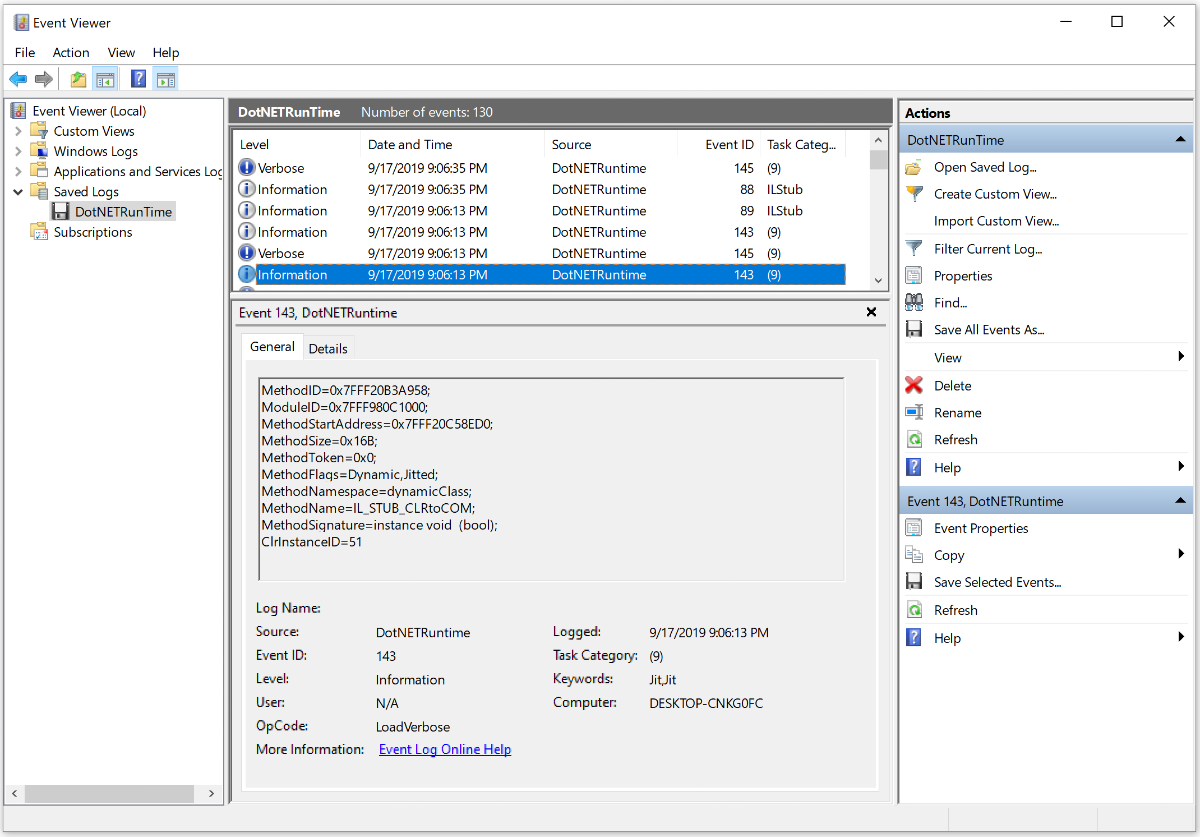
Task: Open the View submenu arrow in Actions
Action: click(1181, 357)
